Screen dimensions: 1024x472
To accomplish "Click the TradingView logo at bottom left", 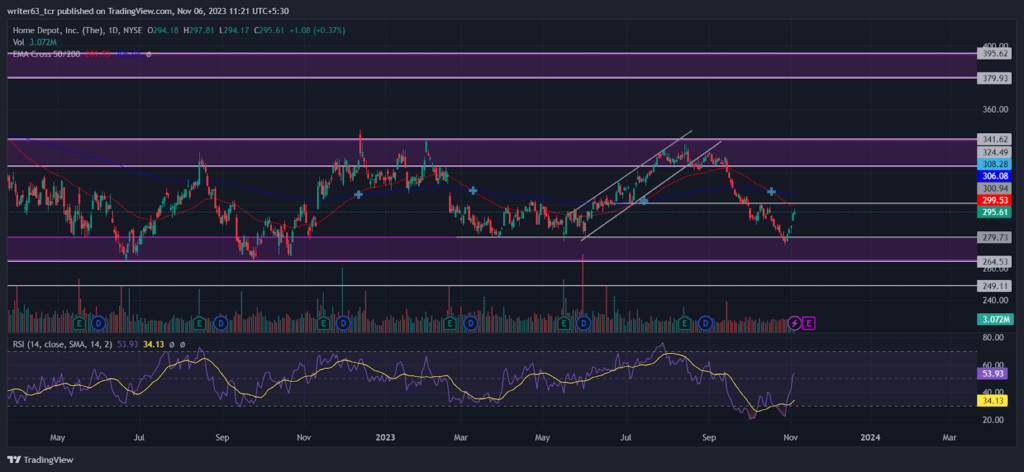I will [x=41, y=460].
